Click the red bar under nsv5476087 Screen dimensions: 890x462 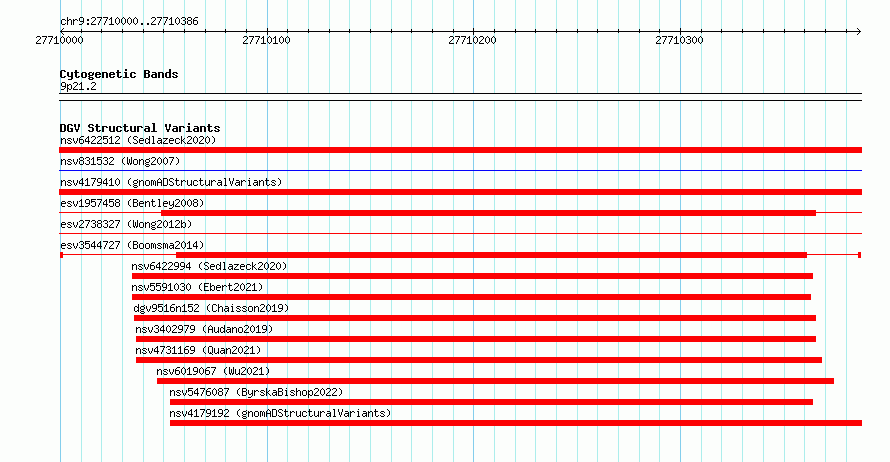coord(491,402)
